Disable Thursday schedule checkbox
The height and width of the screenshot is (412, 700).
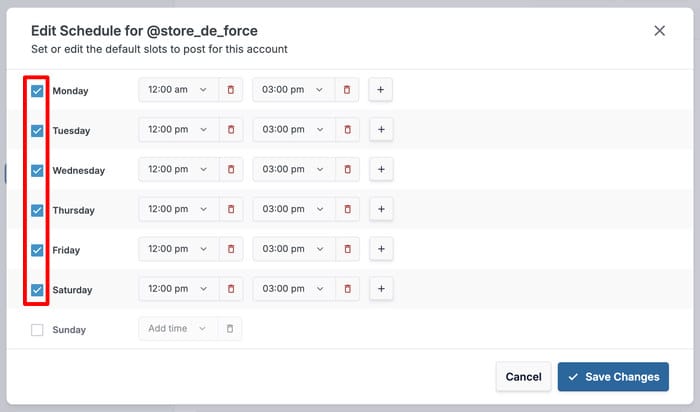pos(37,211)
